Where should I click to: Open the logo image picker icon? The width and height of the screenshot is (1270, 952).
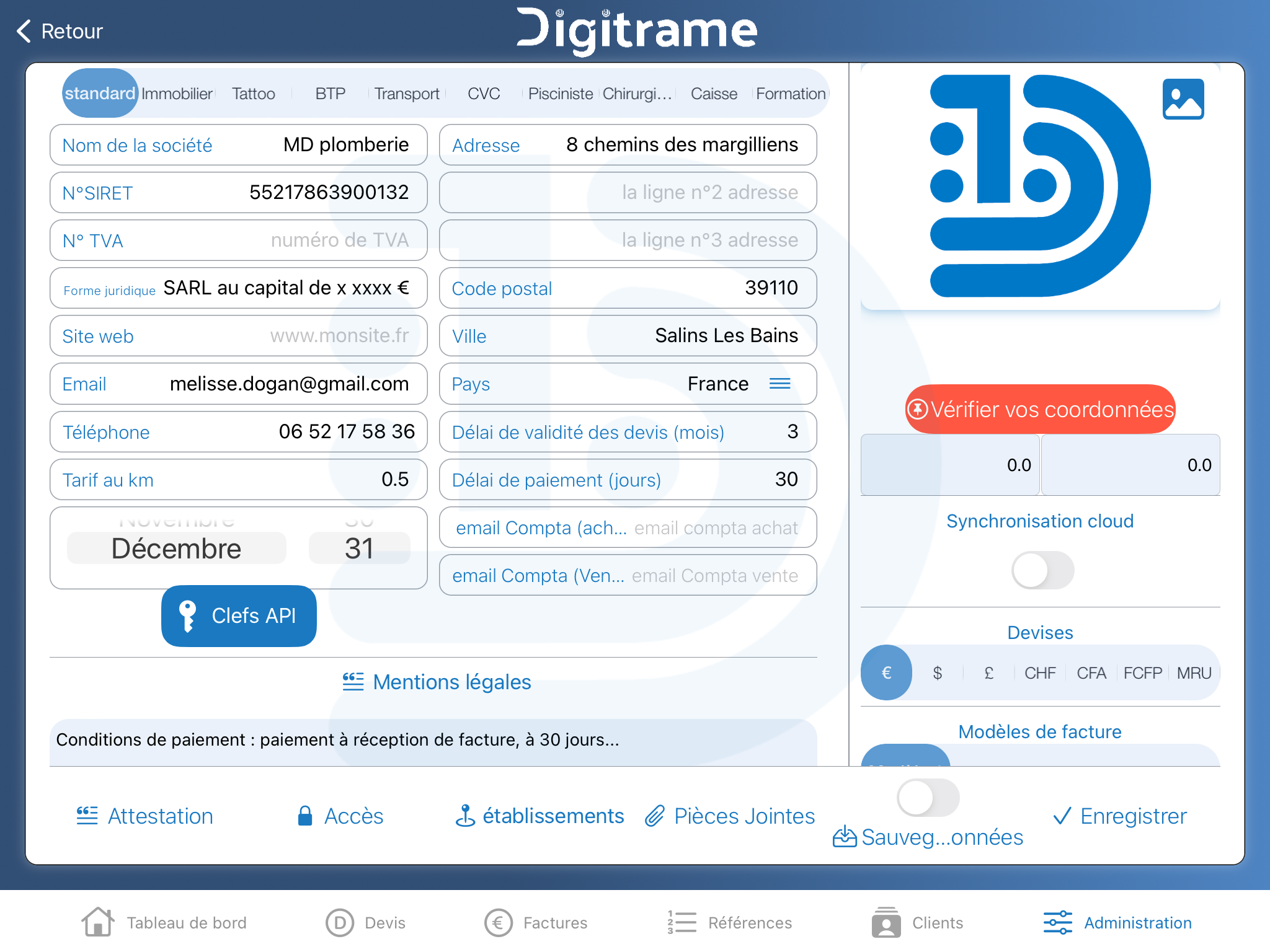[1183, 99]
